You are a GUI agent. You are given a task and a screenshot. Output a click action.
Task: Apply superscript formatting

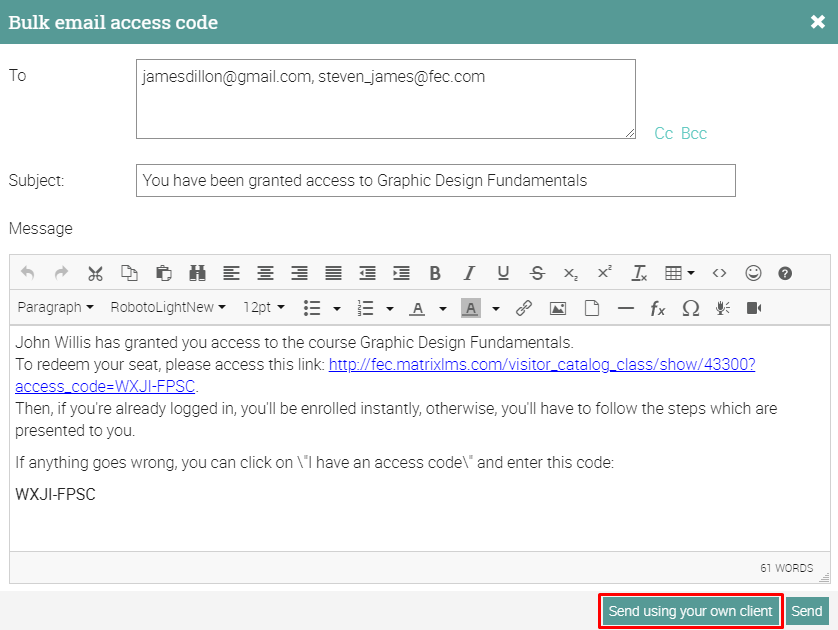pos(604,273)
